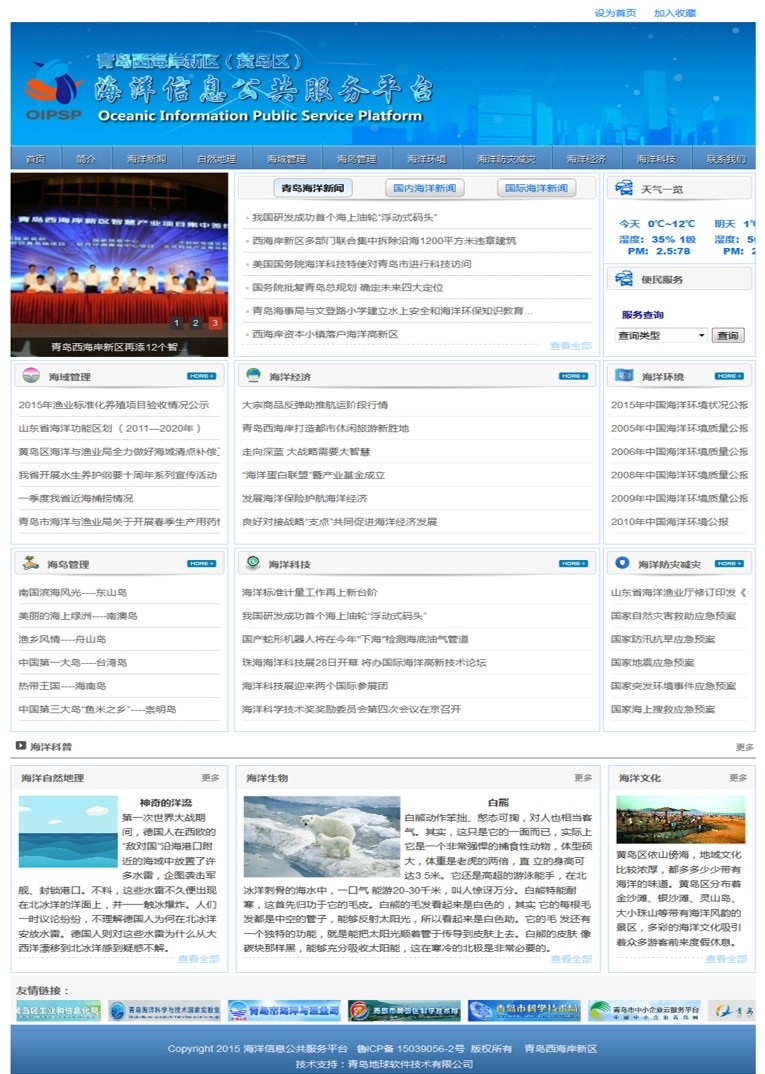Open MORE for 海岛管理 section
Screen dimensions: 765x1074
point(201,564)
